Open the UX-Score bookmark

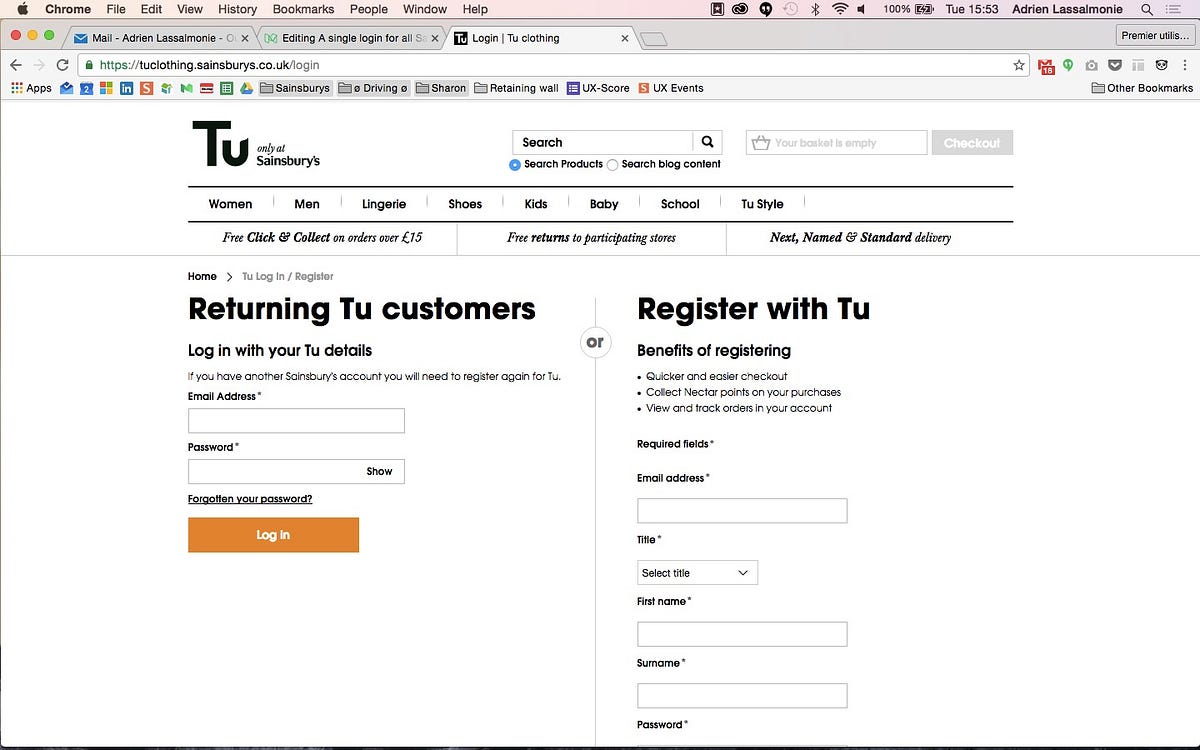598,88
